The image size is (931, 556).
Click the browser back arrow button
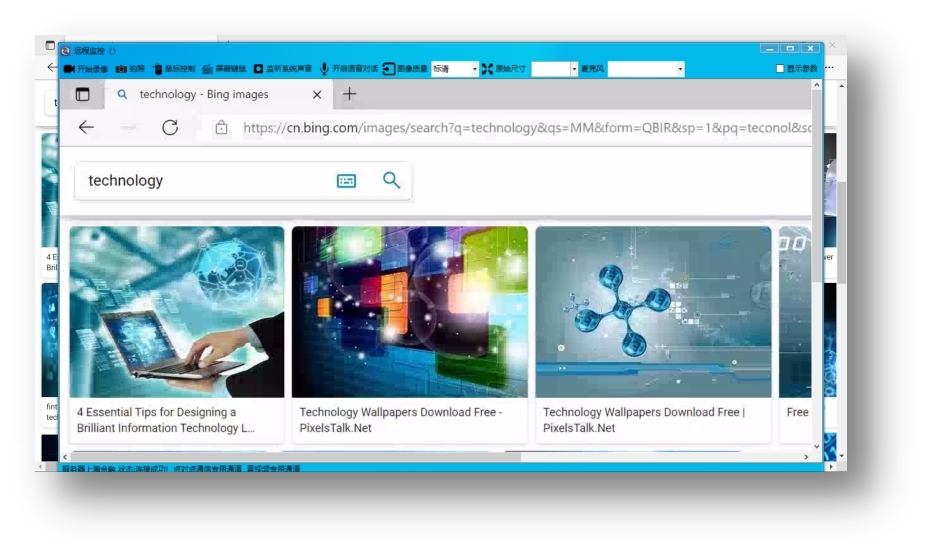(86, 127)
